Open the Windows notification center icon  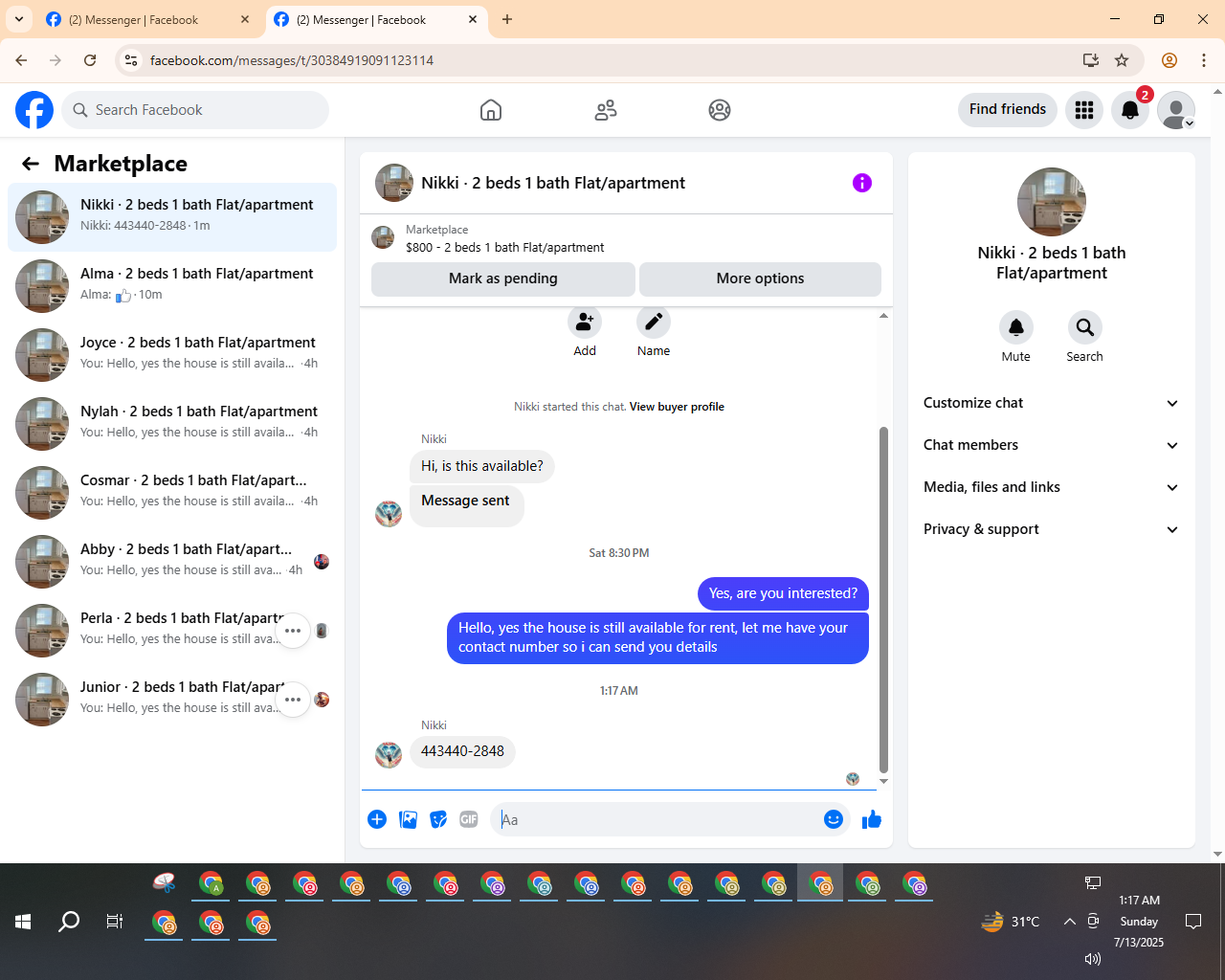coord(1193,922)
